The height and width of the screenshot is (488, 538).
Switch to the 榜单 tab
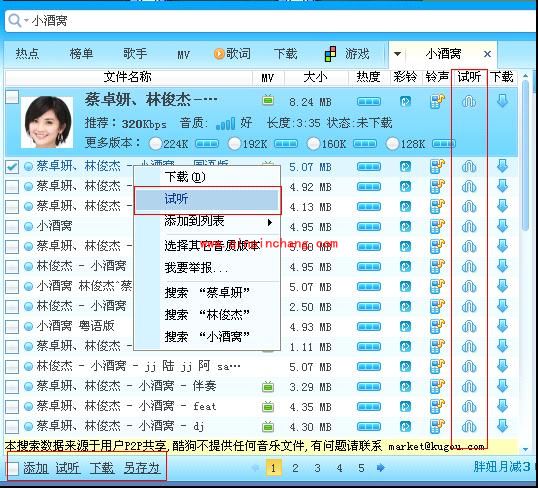coord(81,54)
